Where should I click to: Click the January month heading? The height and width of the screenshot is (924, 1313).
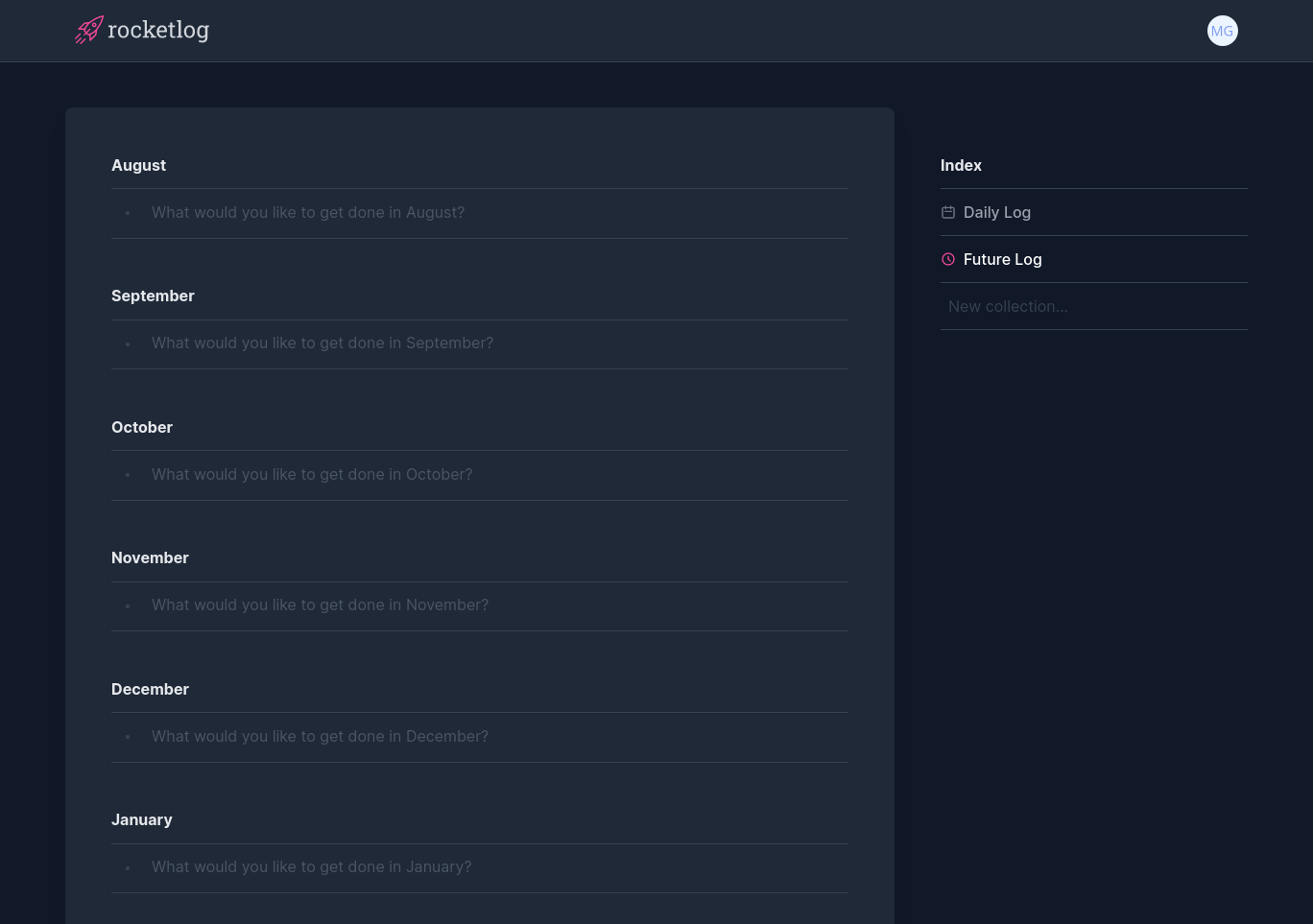click(x=142, y=819)
